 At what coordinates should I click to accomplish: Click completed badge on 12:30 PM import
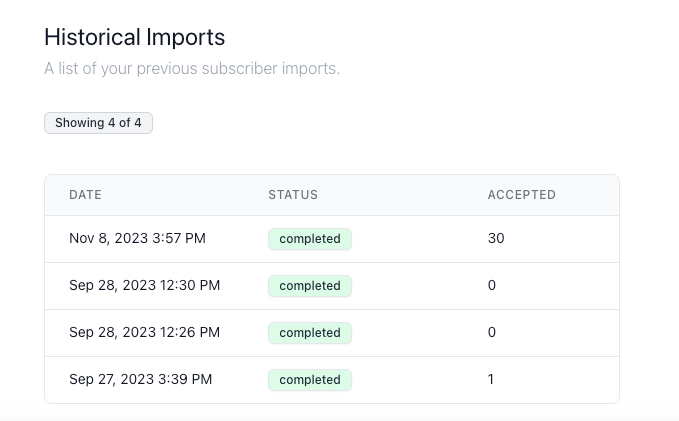click(x=310, y=286)
